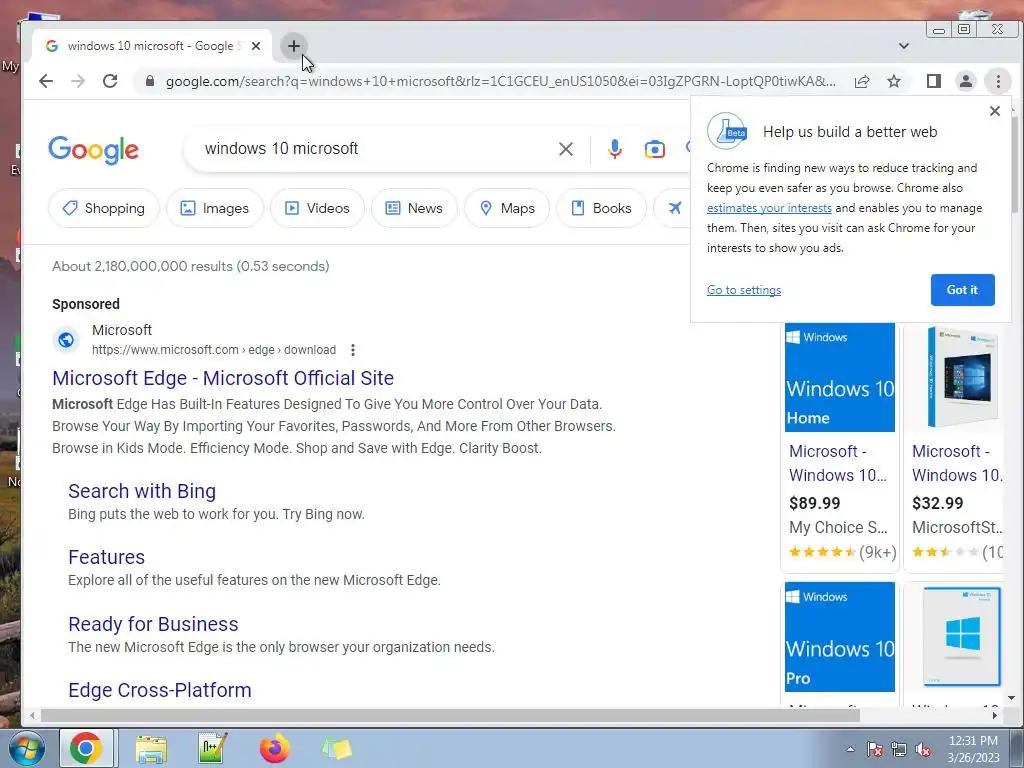Open the taskbar clock showing 12:31 PM
Screen dimensions: 1024x768
[973, 748]
